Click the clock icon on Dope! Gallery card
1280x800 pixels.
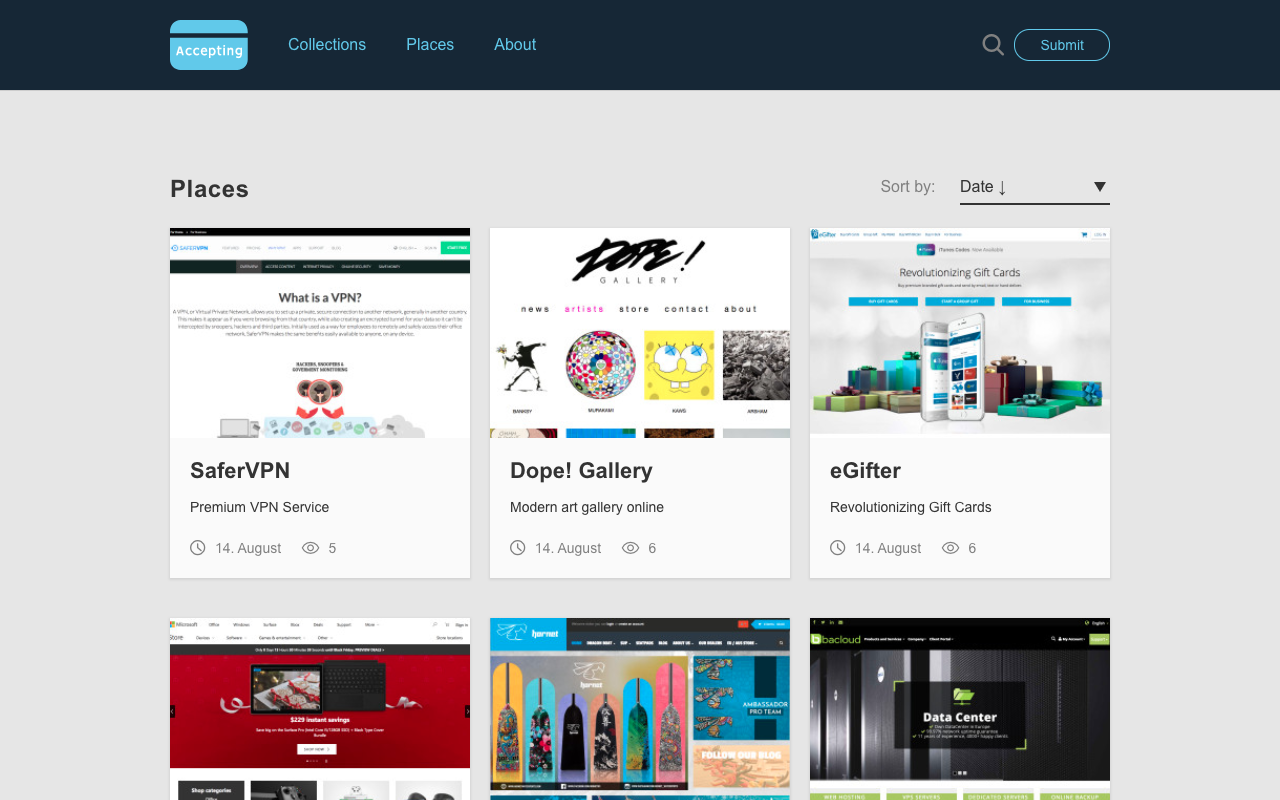pos(518,548)
